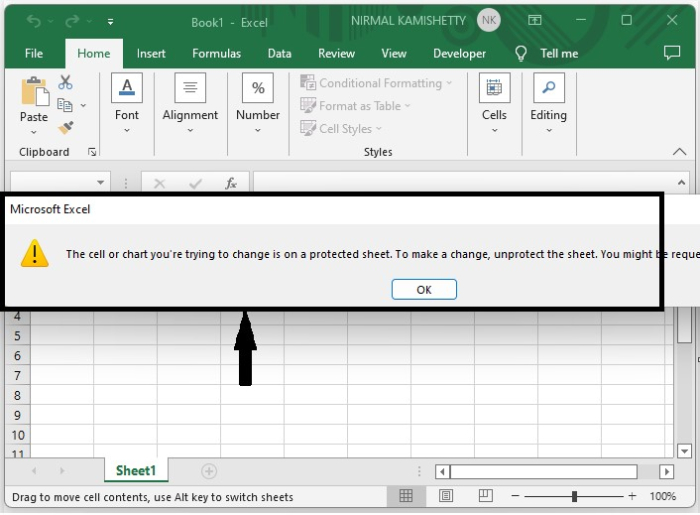The image size is (700, 515).
Task: Click the Redo arrow icon
Action: click(x=72, y=21)
